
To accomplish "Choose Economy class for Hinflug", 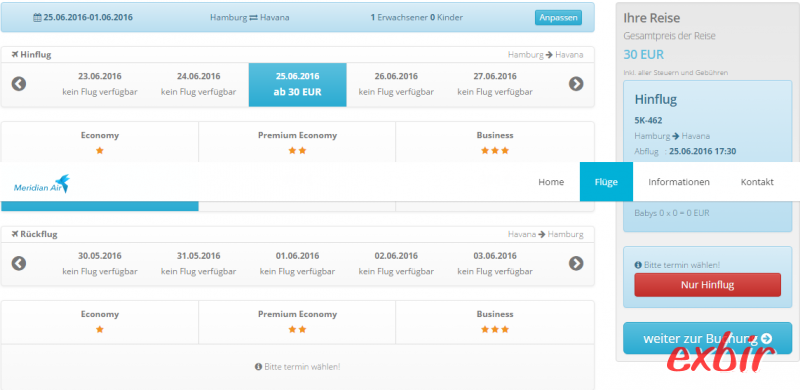I will pos(100,142).
